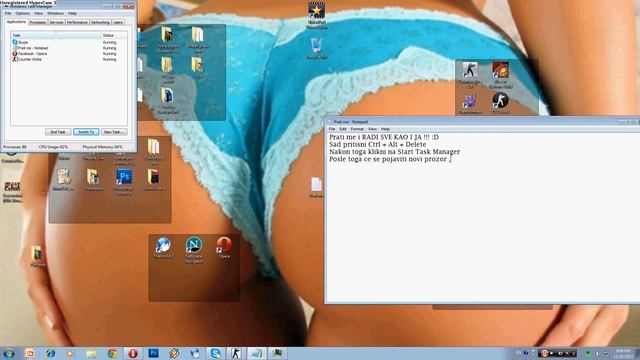Click the End Task button
Screen dimensions: 640x360
(x=58, y=132)
